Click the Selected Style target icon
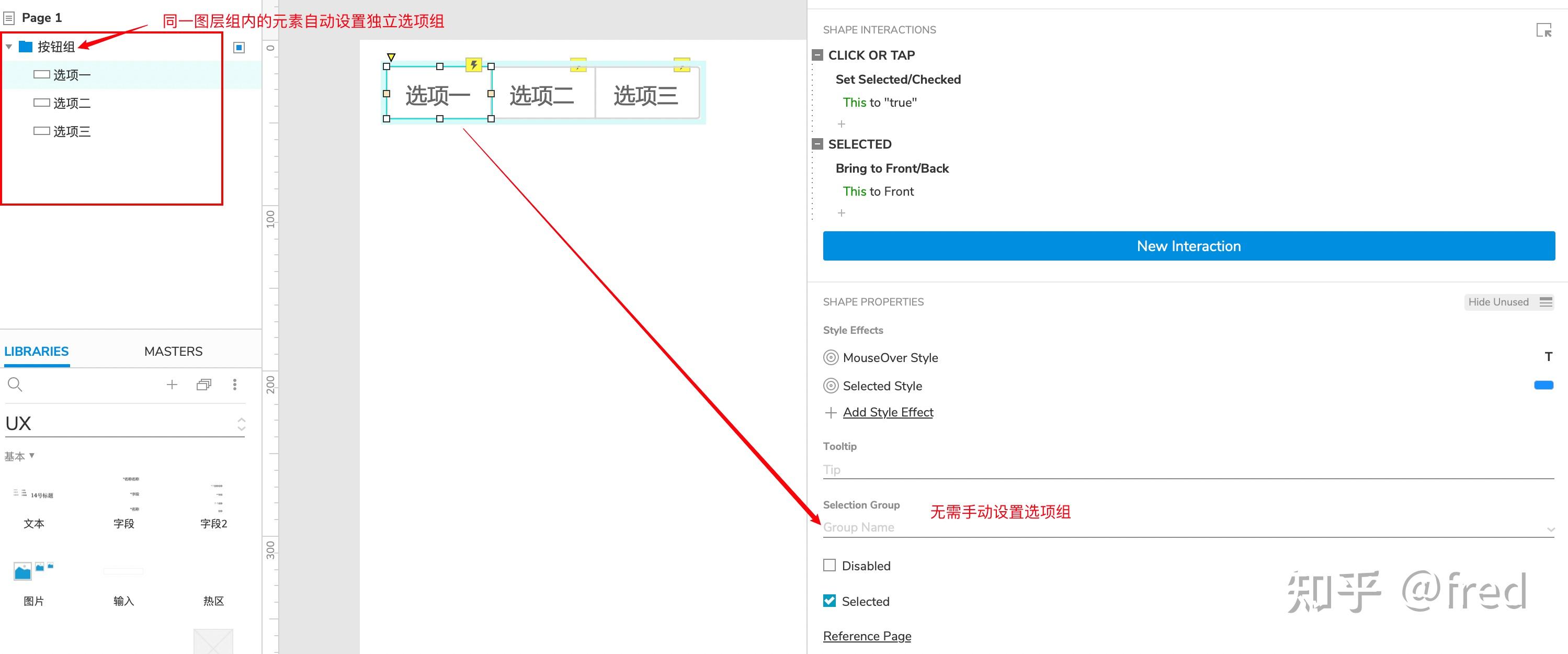 click(830, 386)
